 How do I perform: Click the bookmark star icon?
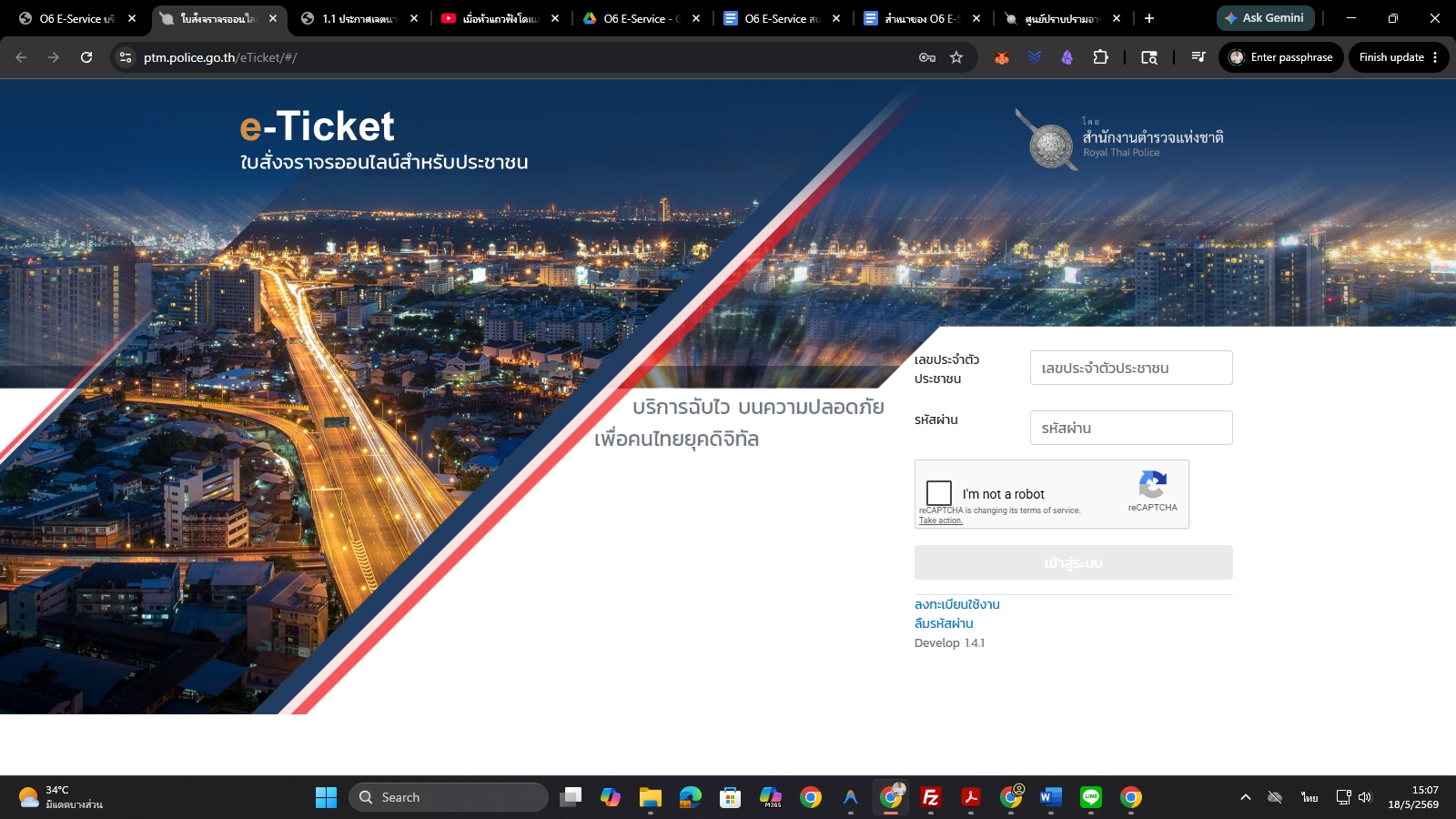click(x=956, y=57)
